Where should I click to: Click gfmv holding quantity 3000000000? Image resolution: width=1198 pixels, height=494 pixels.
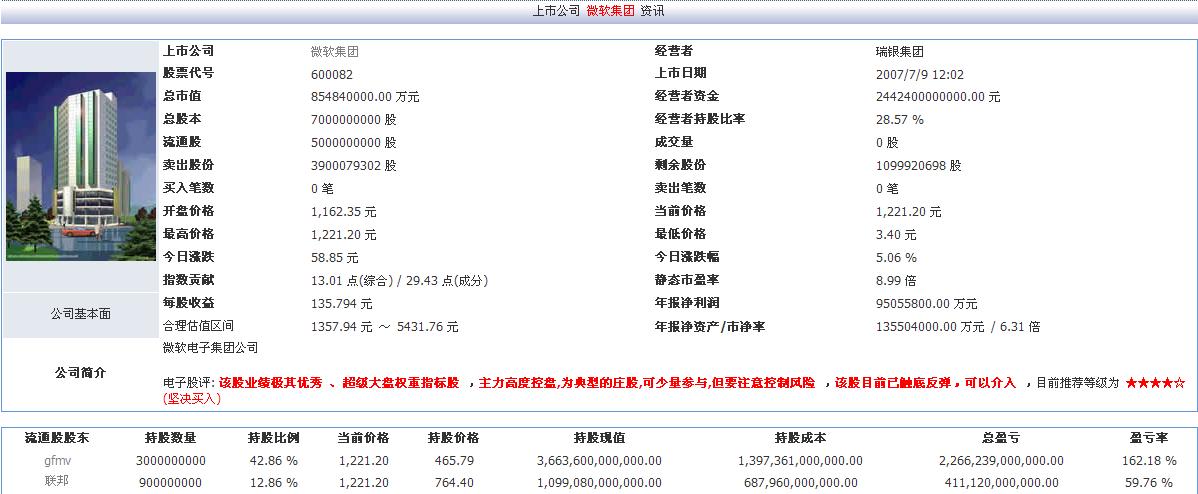pyautogui.click(x=171, y=461)
